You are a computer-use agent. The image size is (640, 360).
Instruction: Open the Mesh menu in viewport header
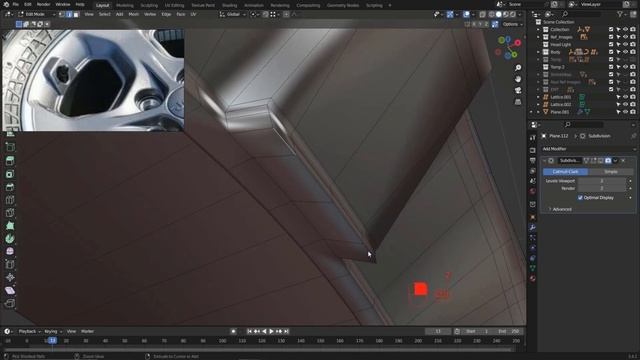pos(133,14)
